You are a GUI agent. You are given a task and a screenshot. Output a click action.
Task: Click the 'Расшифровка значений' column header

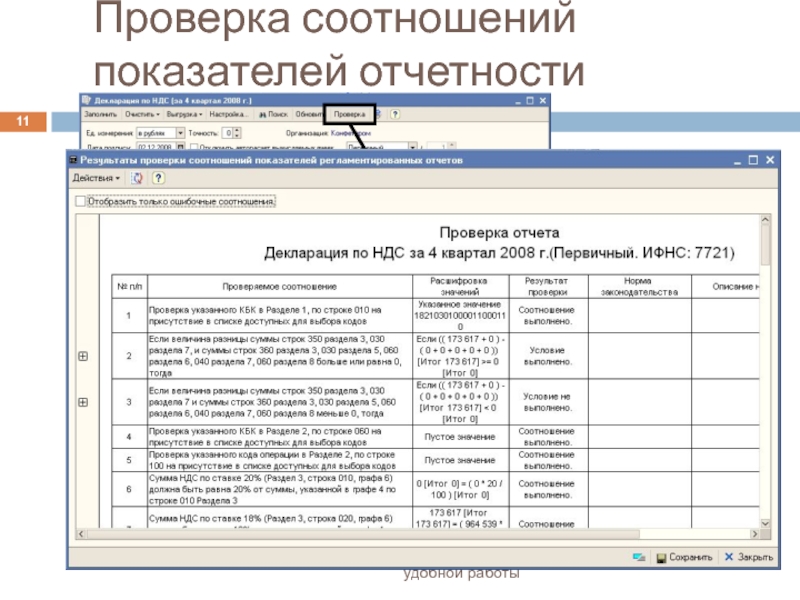click(x=460, y=287)
